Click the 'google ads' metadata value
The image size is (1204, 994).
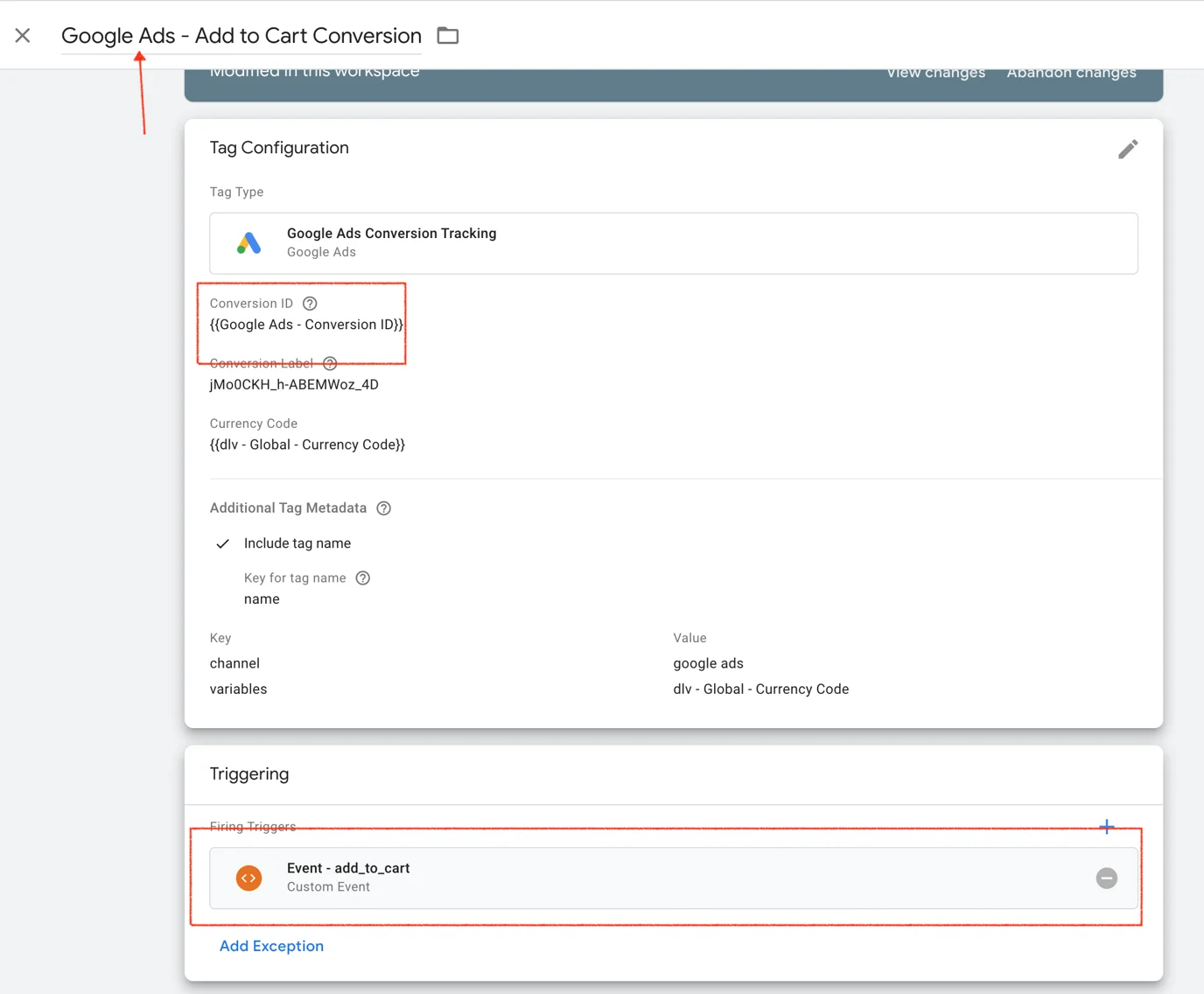(x=709, y=663)
